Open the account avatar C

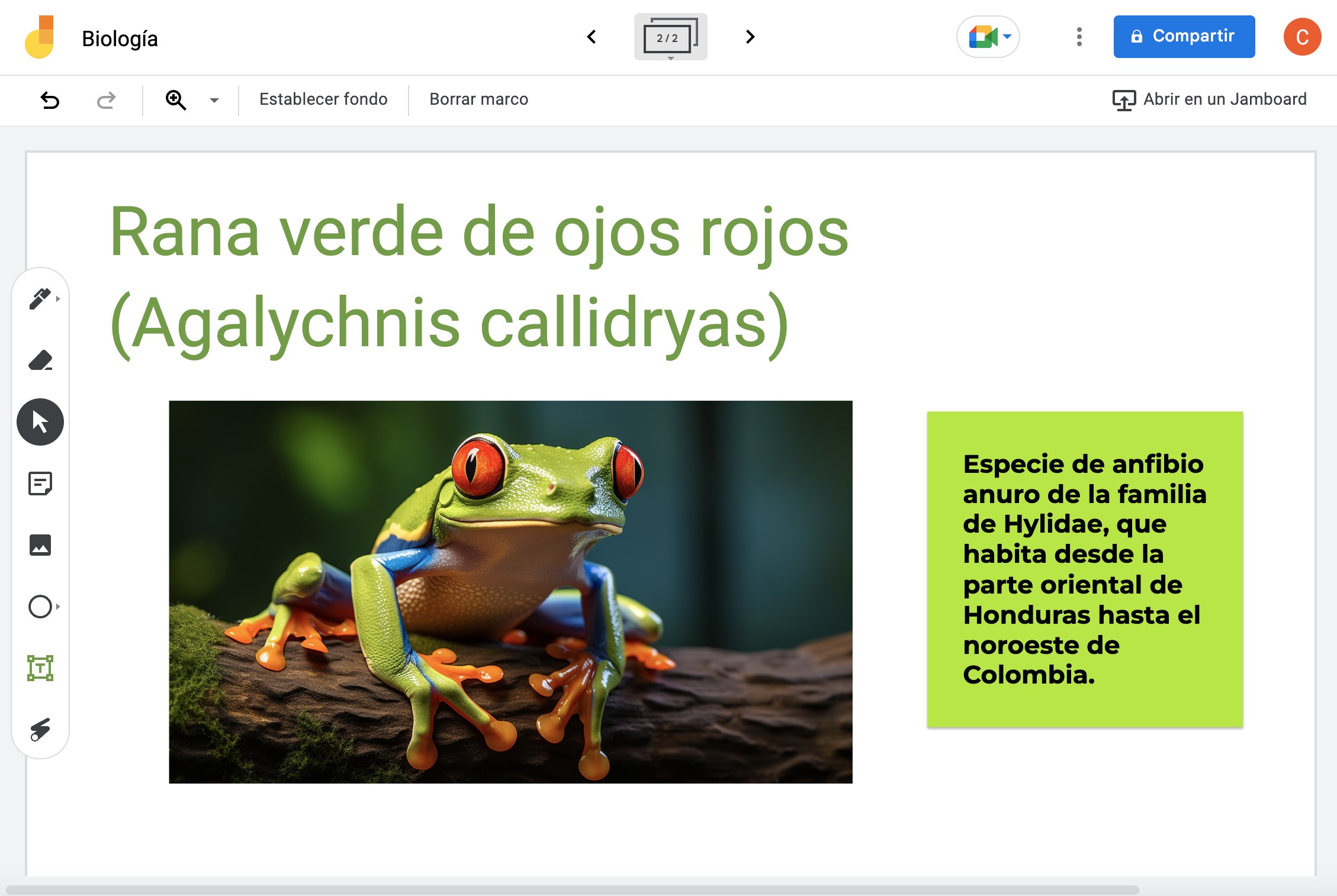1302,37
